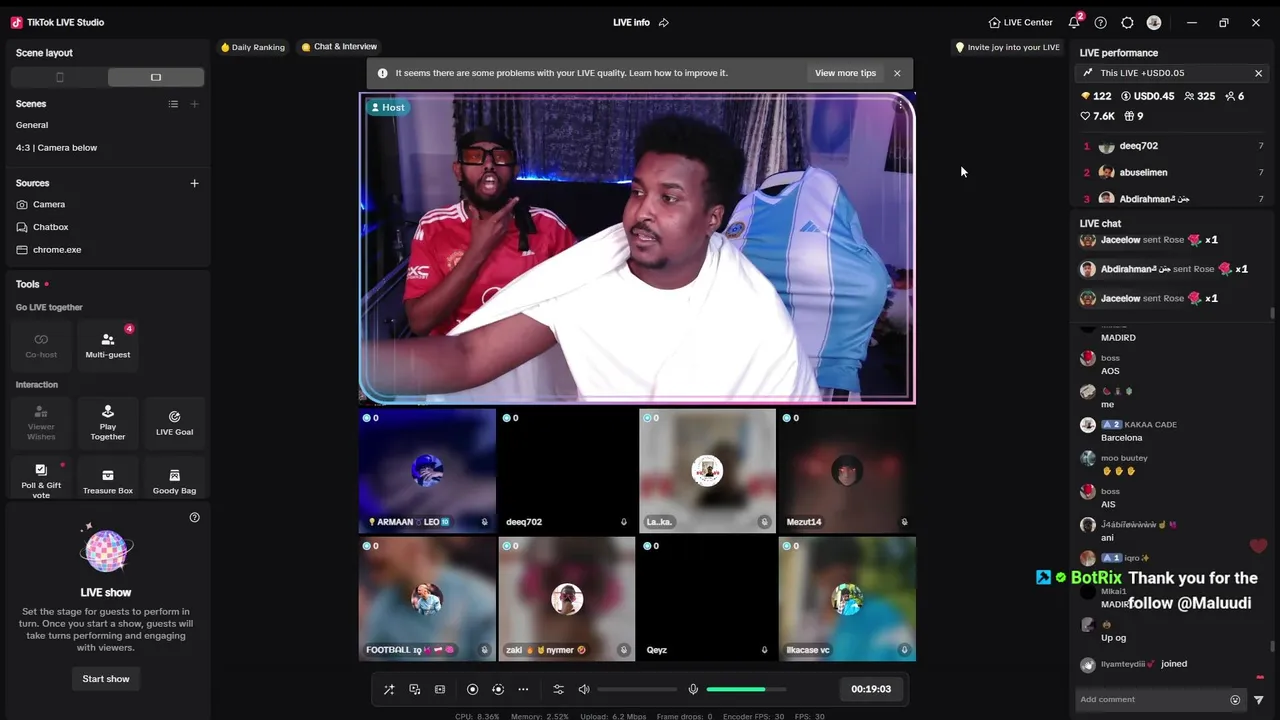Viewport: 1280px width, 720px height.
Task: Dismiss the LIVE quality warning
Action: 897,73
